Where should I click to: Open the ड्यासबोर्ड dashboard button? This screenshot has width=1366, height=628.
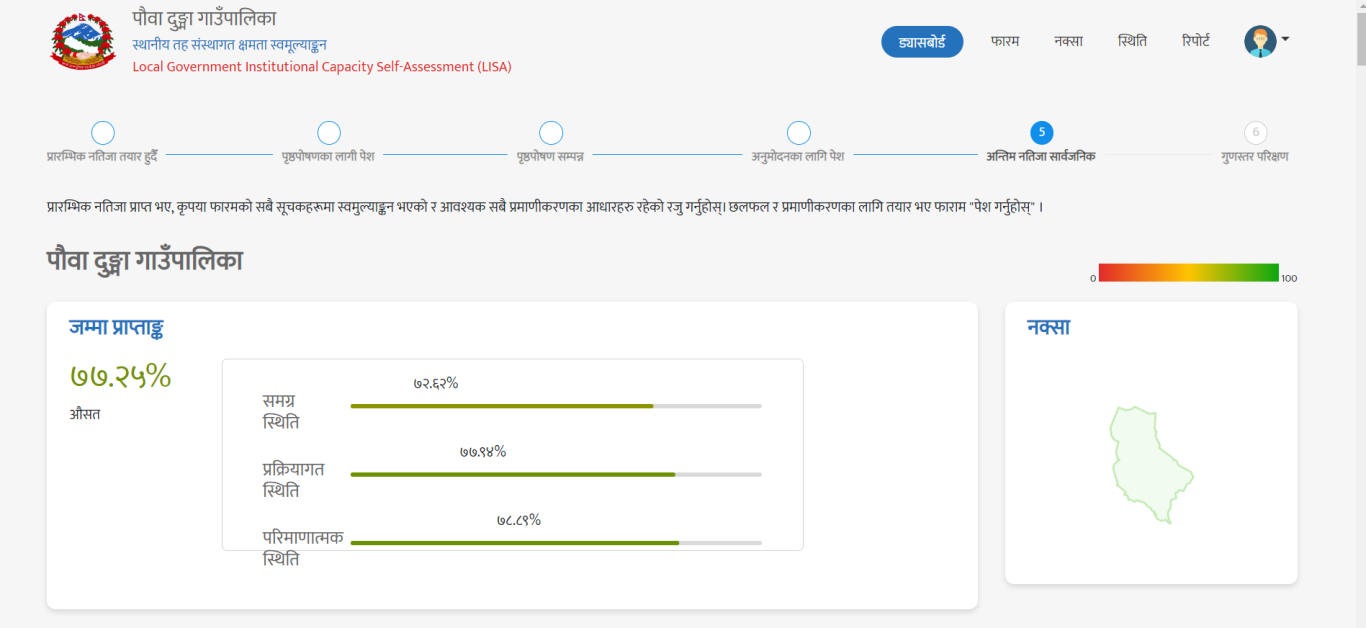[x=922, y=42]
